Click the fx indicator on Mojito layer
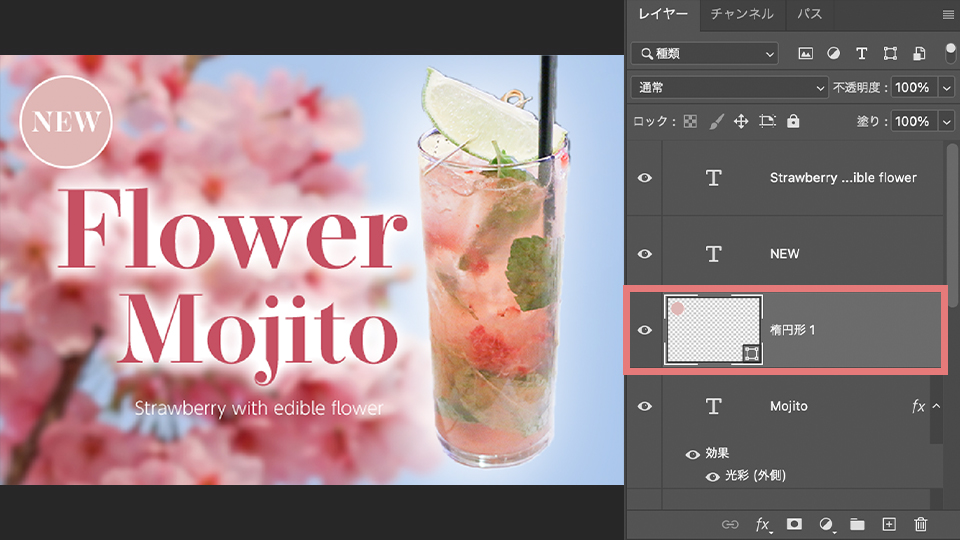The width and height of the screenshot is (960, 540). click(918, 406)
